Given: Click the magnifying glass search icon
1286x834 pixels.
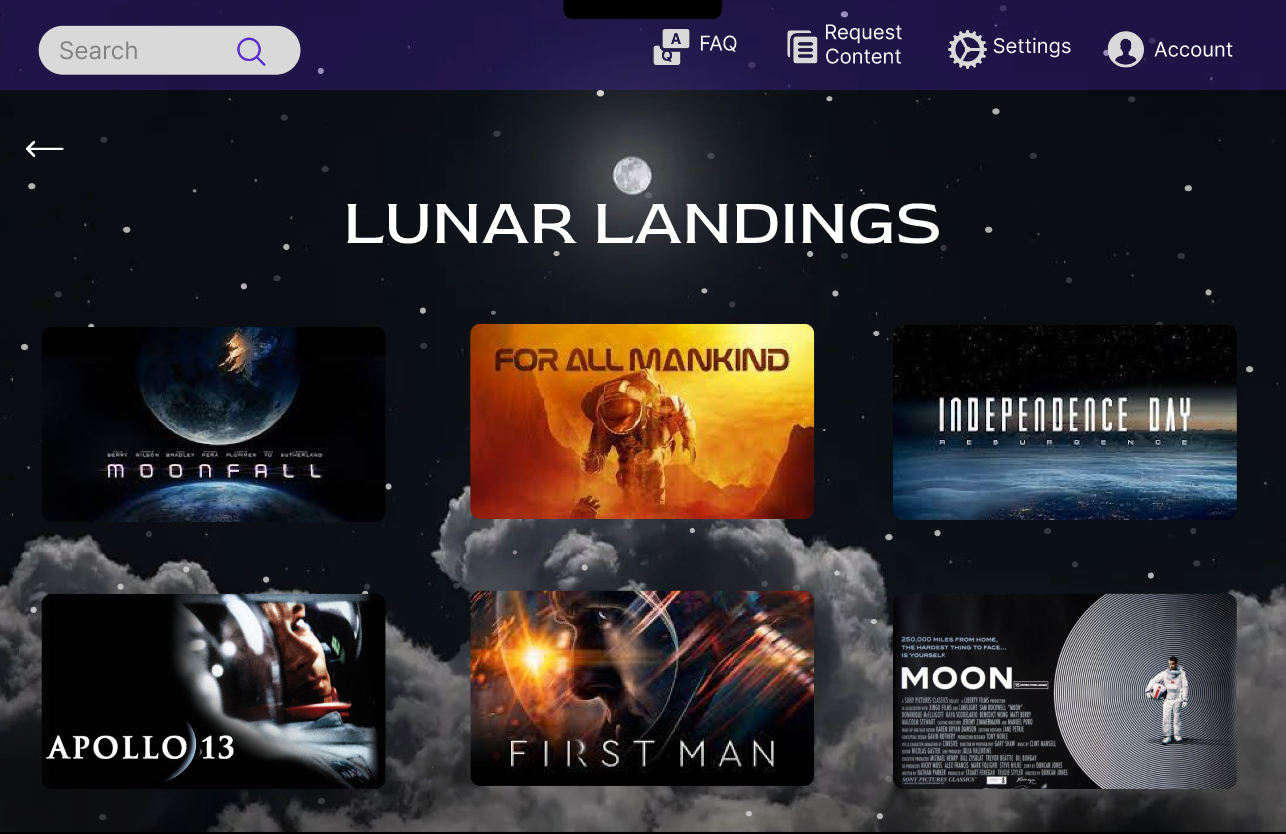Looking at the screenshot, I should click(251, 51).
